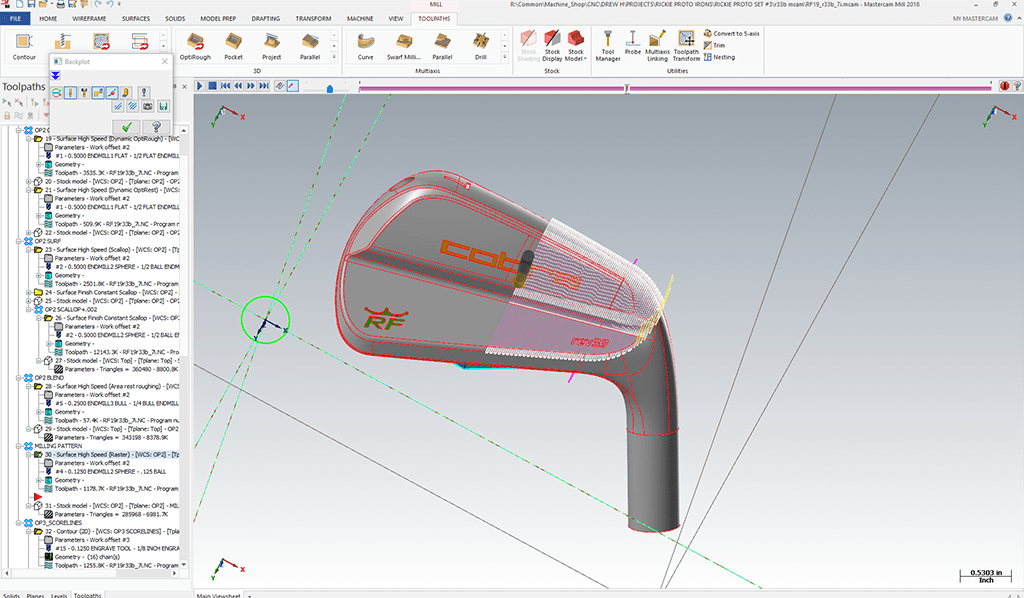
Task: Expand the Multiaxis toolpath gallery
Action: point(504,57)
